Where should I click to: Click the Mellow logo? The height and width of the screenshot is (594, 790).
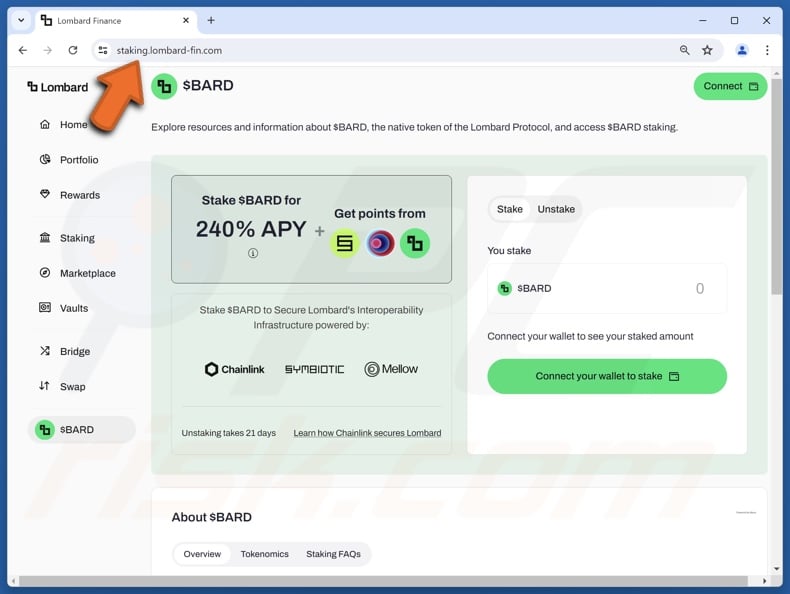[391, 369]
